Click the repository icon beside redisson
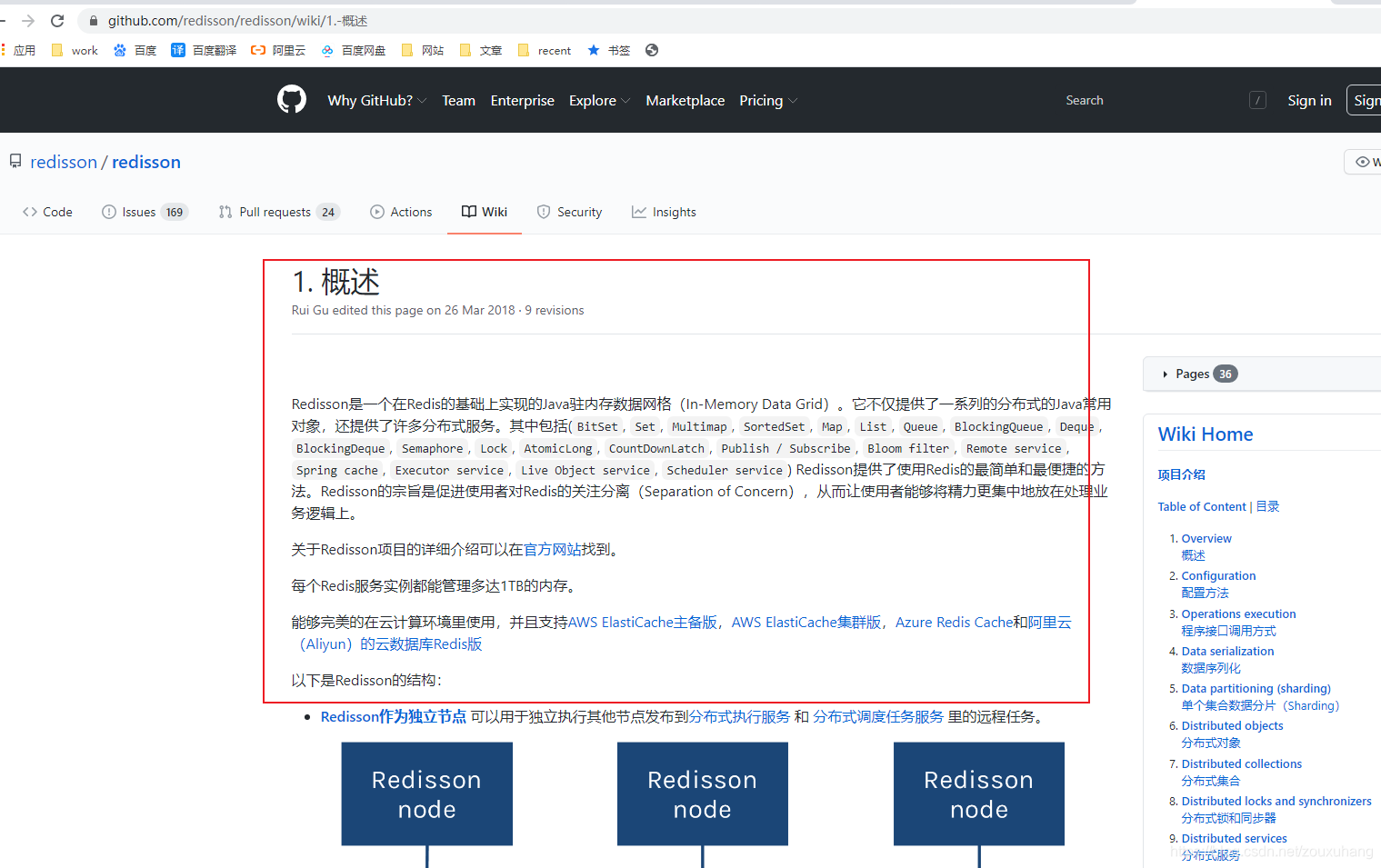 point(15,162)
